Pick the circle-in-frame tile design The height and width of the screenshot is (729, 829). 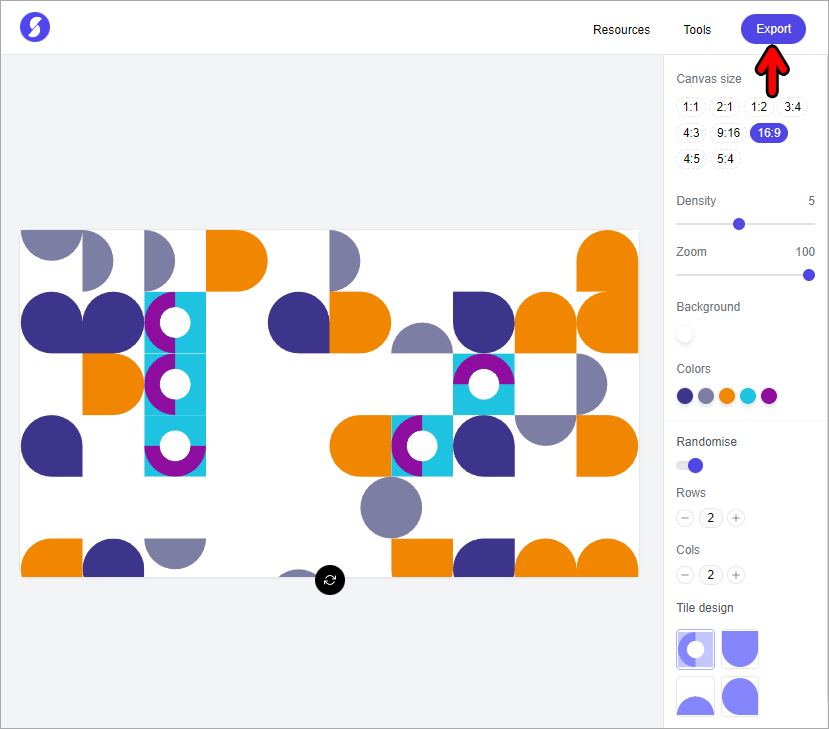click(695, 649)
